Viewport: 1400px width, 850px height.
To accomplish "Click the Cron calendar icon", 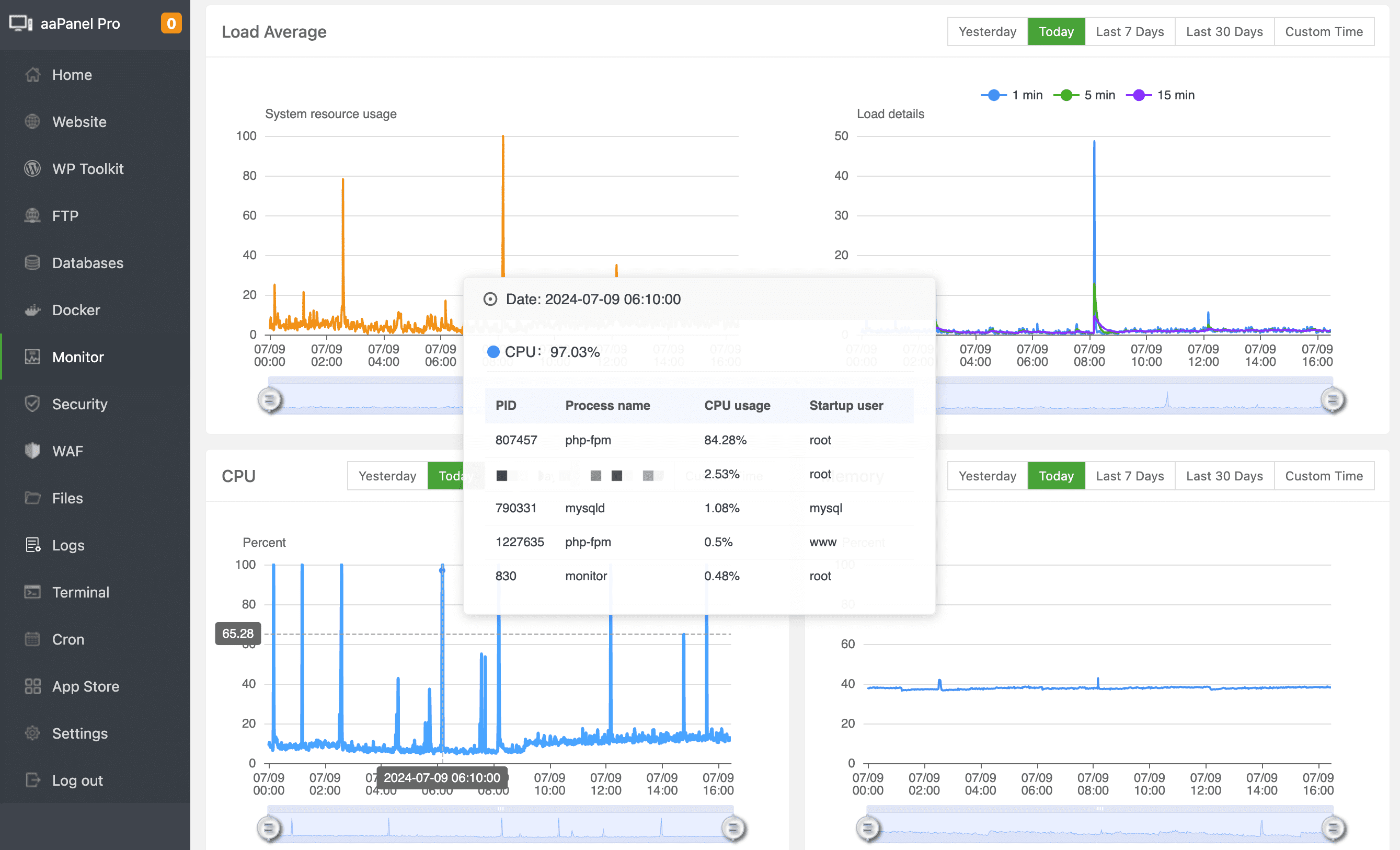I will [x=32, y=639].
